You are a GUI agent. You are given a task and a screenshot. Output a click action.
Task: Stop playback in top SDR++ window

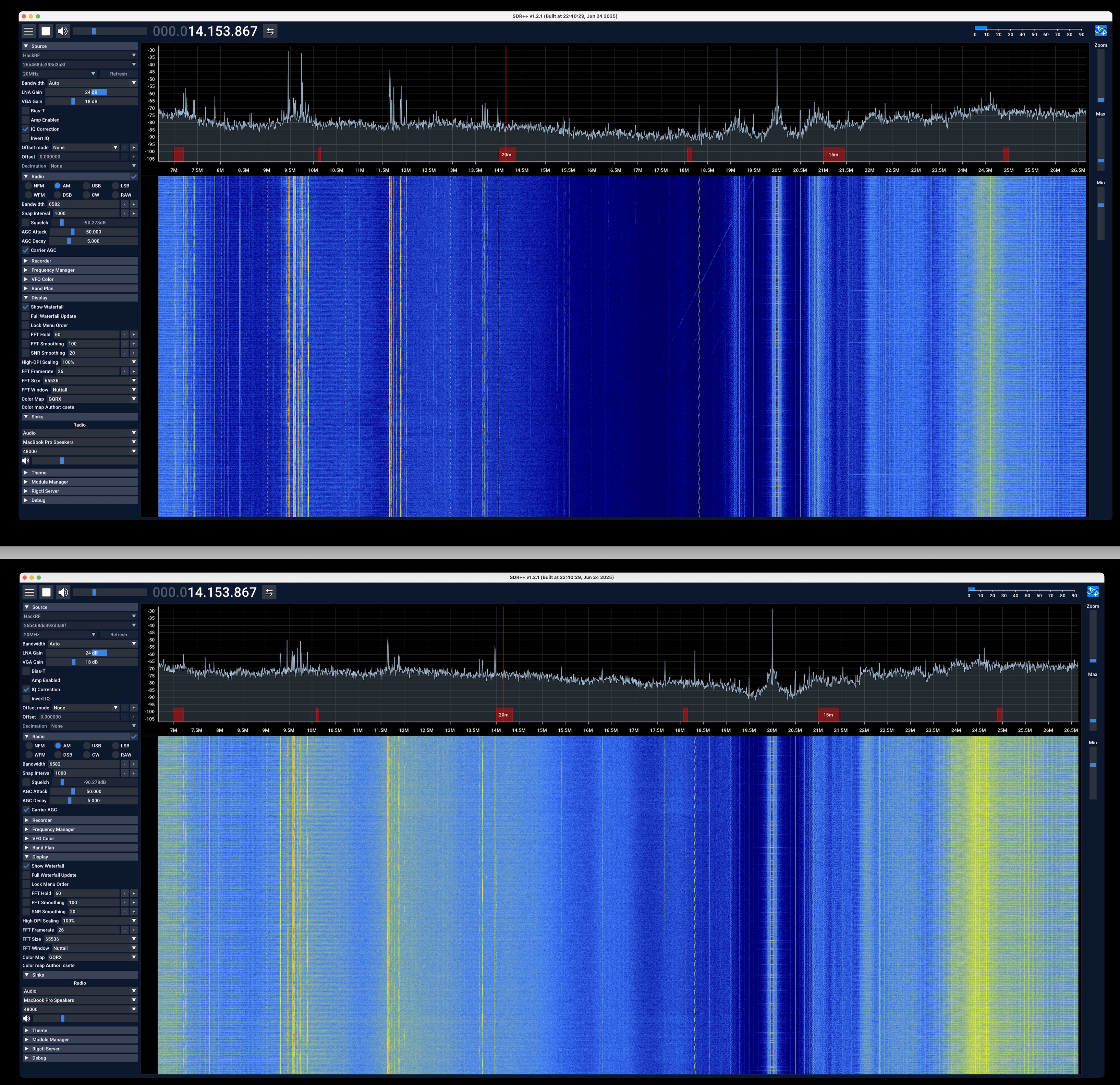click(46, 32)
